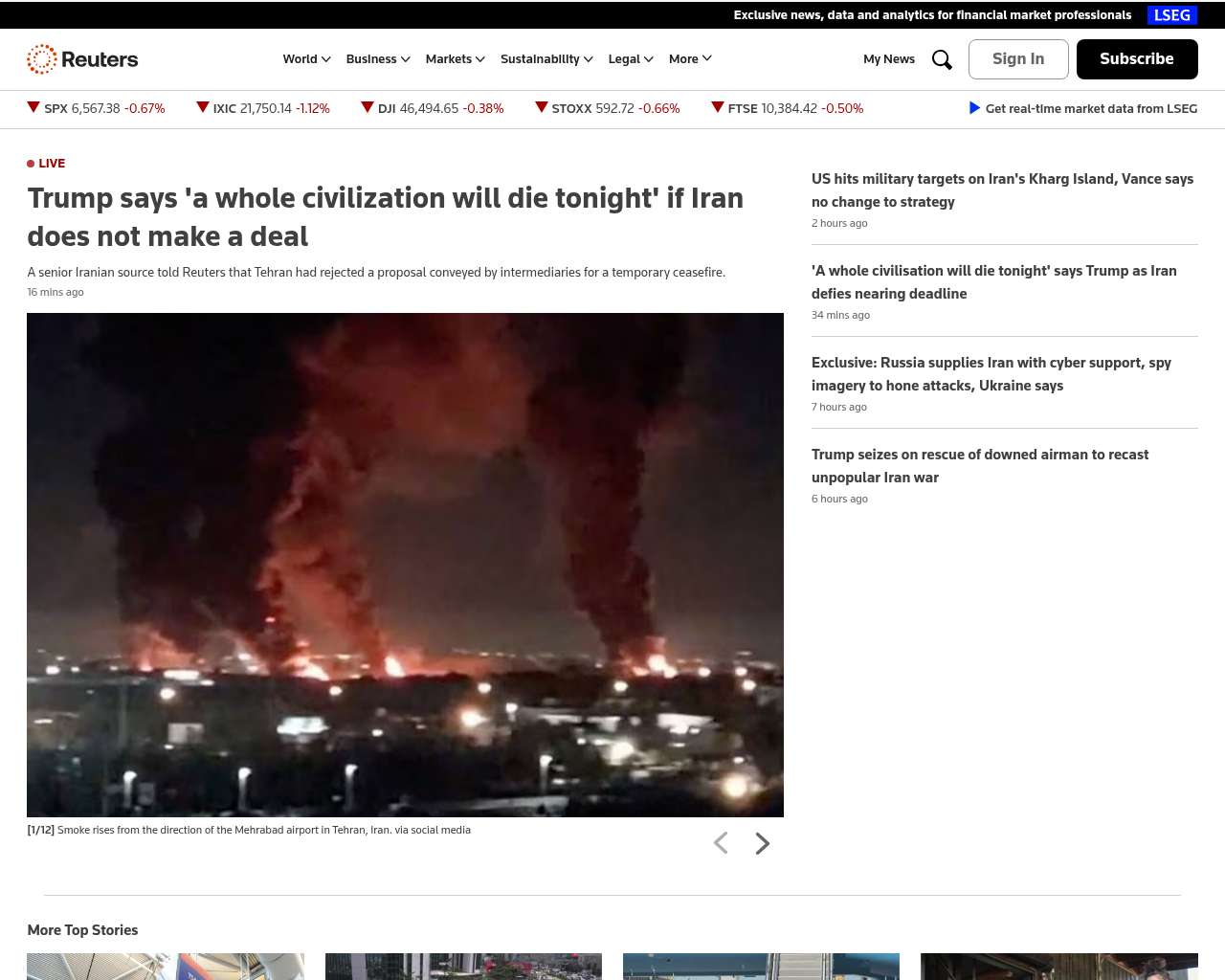Screen dimensions: 1225x980
Task: Go to Reuters logo homepage
Action: tap(82, 59)
